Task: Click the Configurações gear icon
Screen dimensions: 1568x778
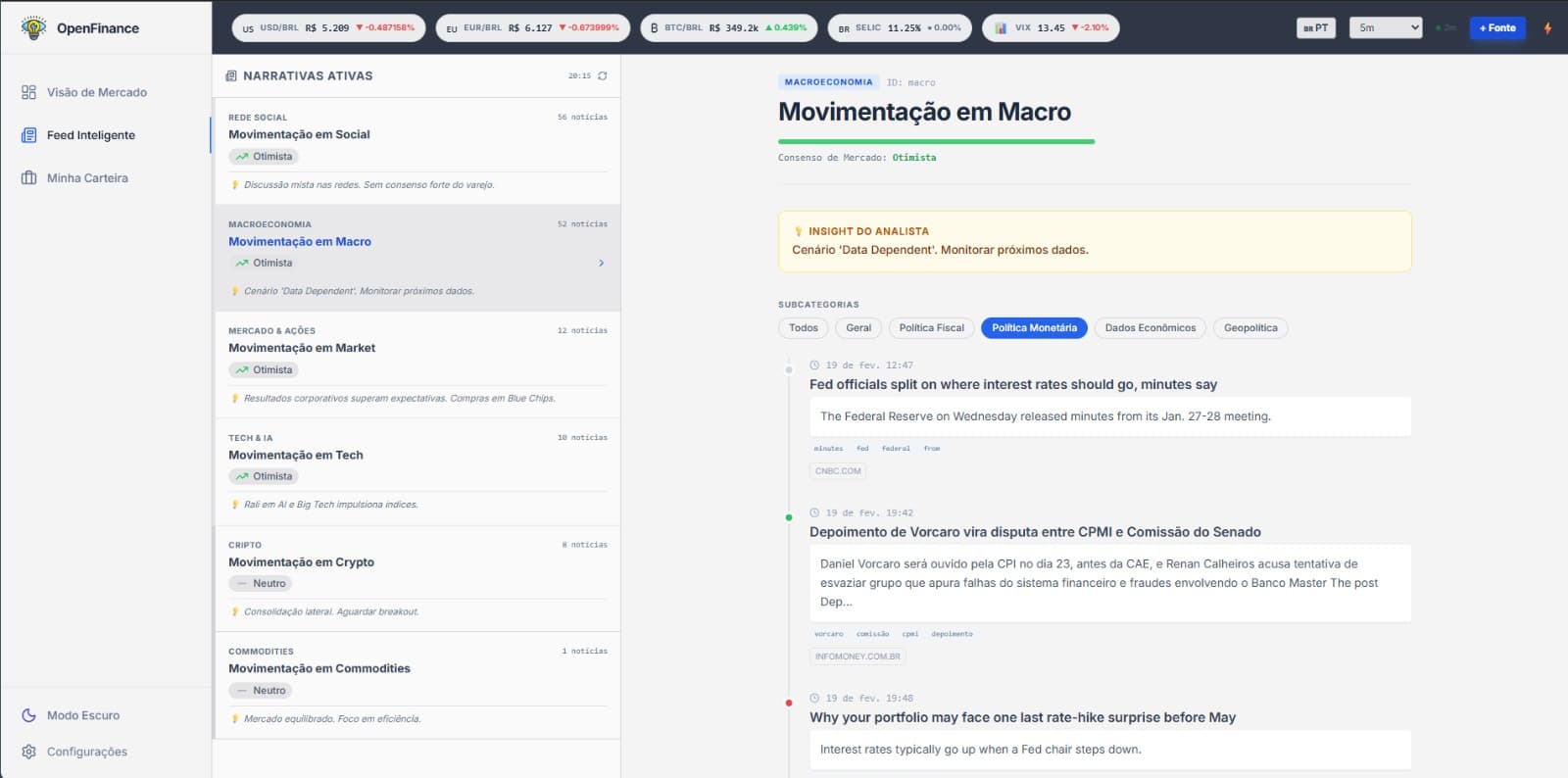Action: 28,752
